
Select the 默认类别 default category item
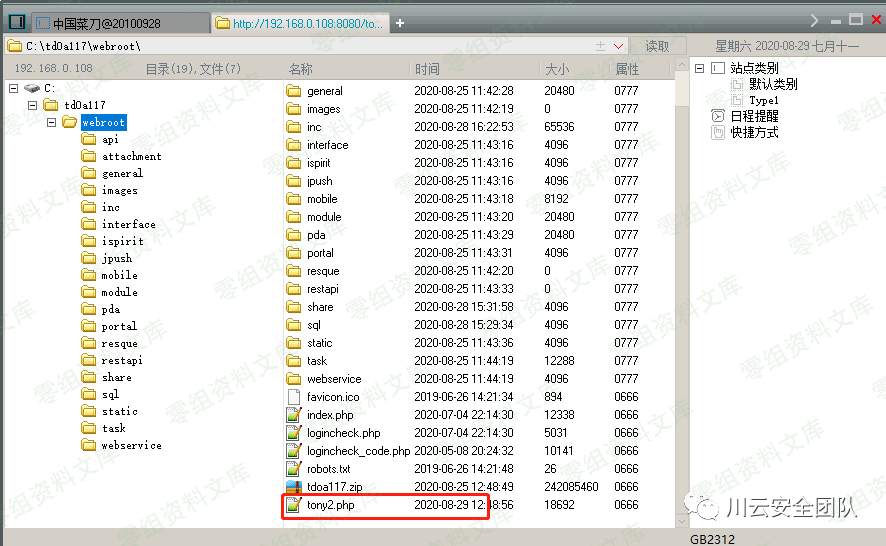[x=772, y=84]
